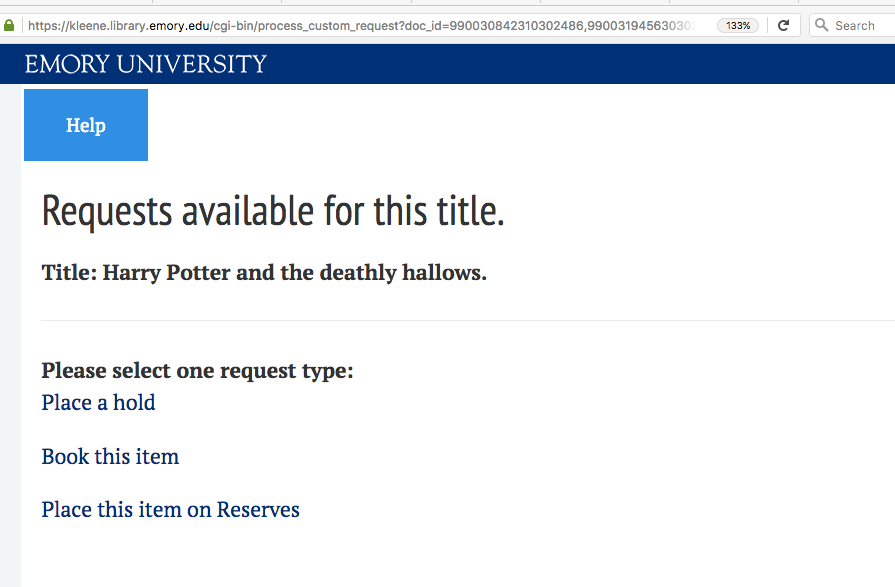Reload the page with the refresh icon
895x587 pixels.
click(x=784, y=25)
